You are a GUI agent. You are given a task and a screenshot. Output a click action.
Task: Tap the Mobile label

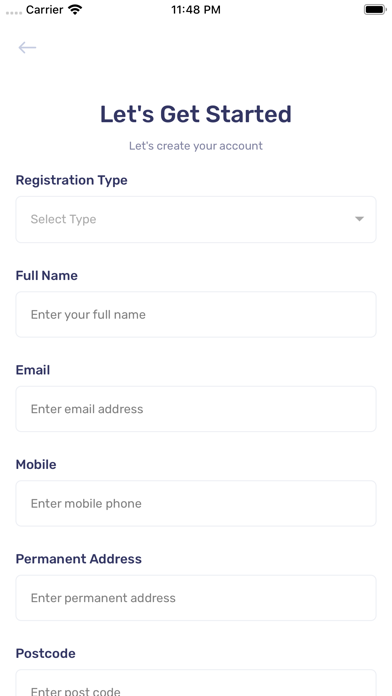(x=36, y=465)
